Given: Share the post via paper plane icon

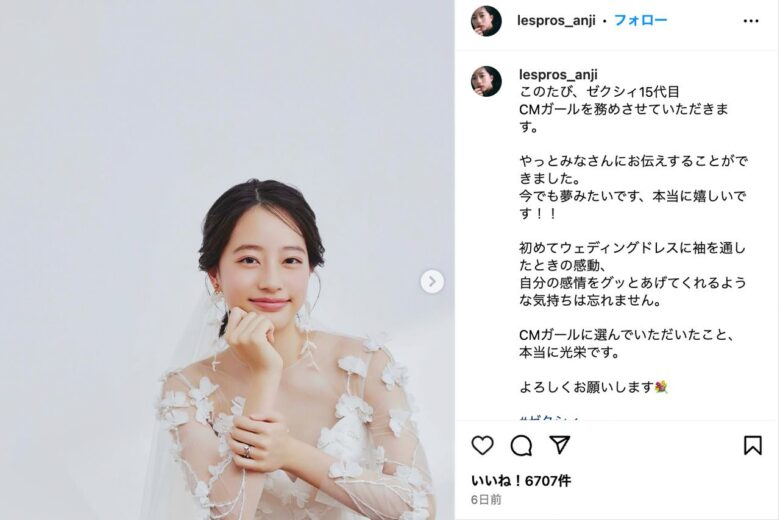Looking at the screenshot, I should click(x=560, y=445).
